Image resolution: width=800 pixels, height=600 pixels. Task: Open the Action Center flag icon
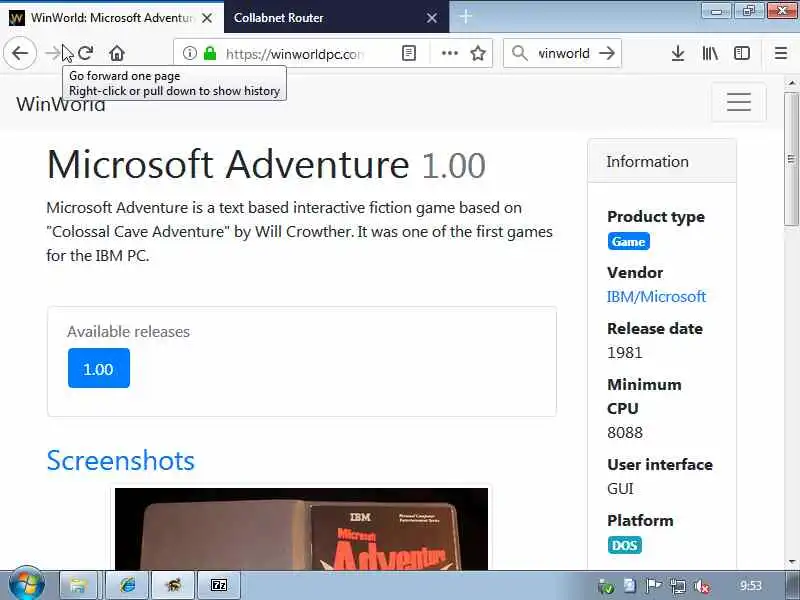[x=653, y=586]
